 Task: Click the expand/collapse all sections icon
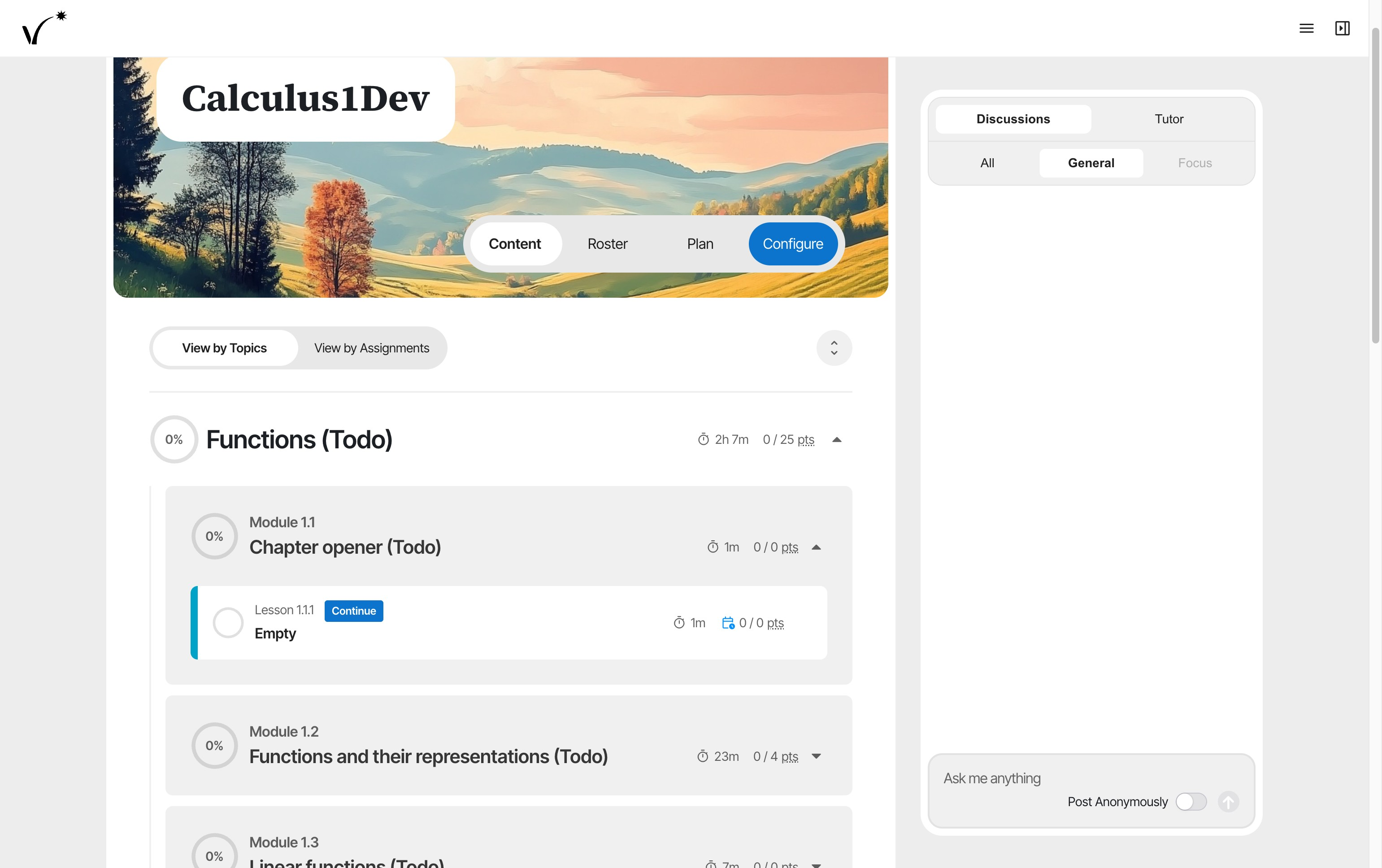click(834, 347)
